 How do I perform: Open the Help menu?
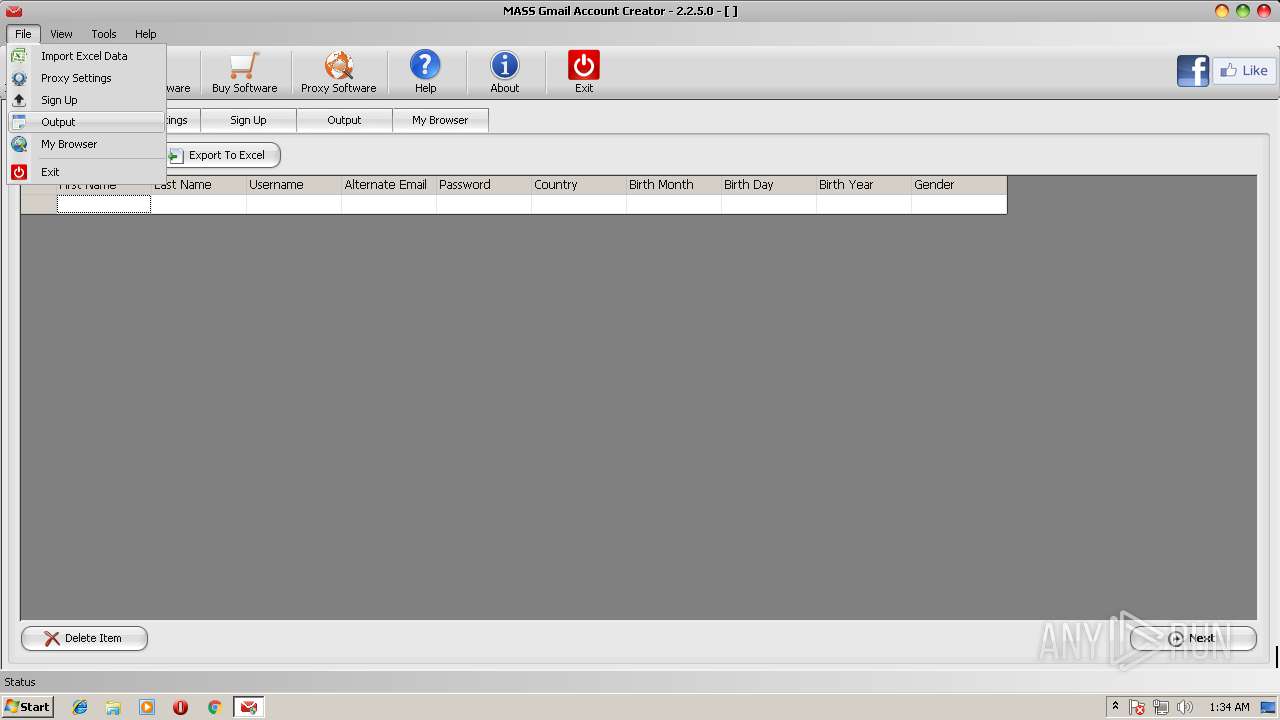146,34
